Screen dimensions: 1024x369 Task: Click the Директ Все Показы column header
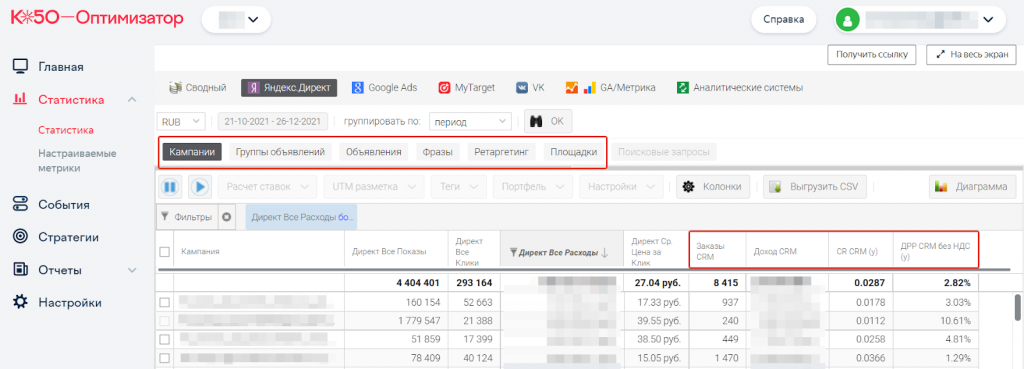[397, 251]
